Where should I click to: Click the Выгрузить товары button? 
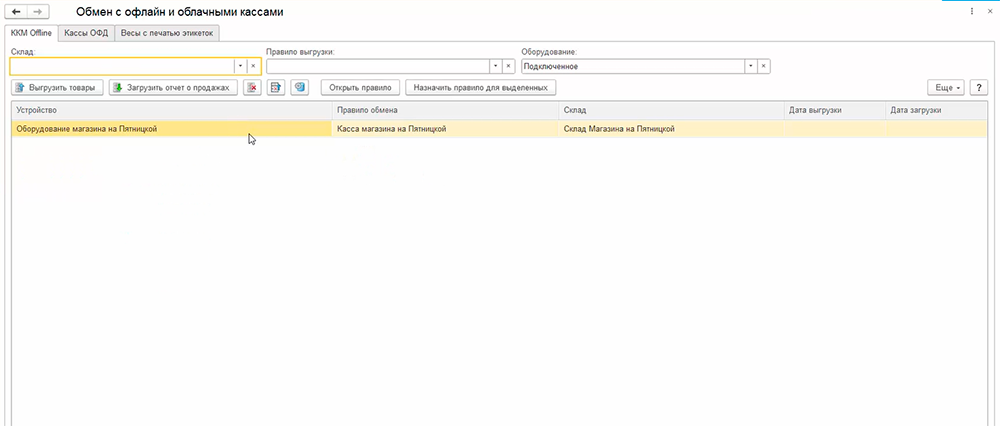click(57, 87)
